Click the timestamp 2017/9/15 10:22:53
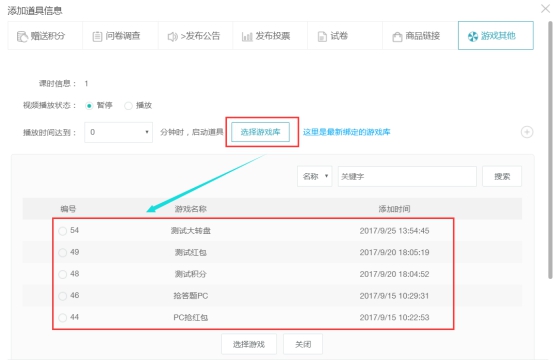Image resolution: width=554 pixels, height=360 pixels. coord(394,318)
